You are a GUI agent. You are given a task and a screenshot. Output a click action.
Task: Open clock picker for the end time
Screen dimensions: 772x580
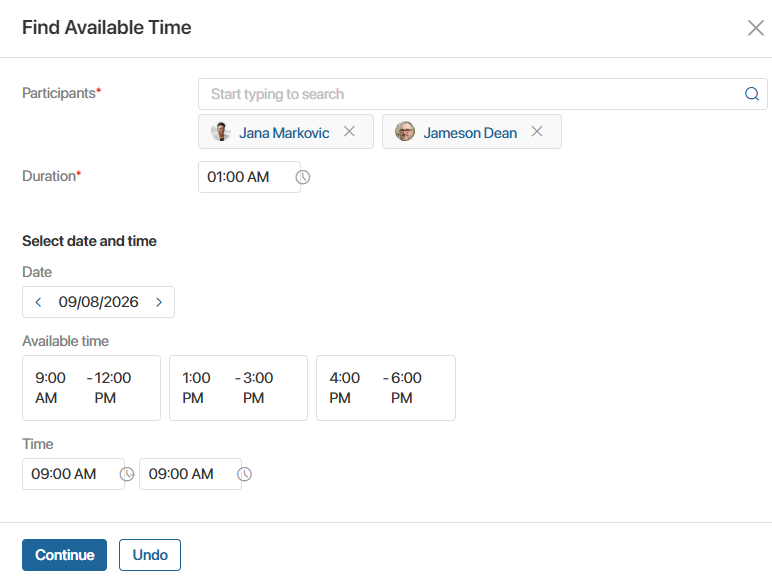click(244, 474)
